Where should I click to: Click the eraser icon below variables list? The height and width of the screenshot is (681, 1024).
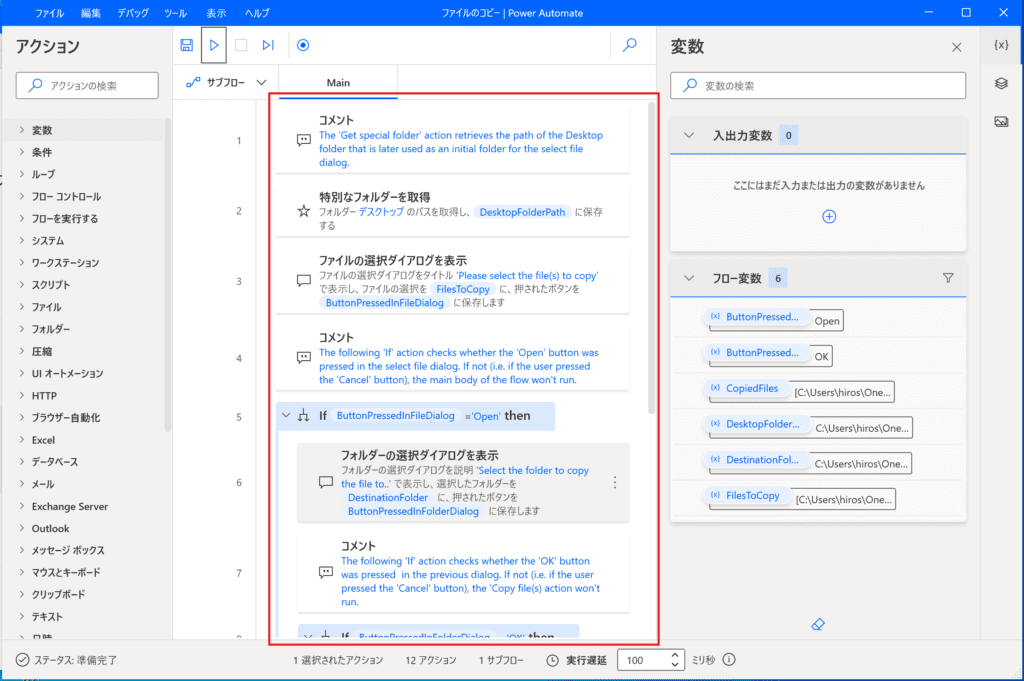tap(818, 624)
